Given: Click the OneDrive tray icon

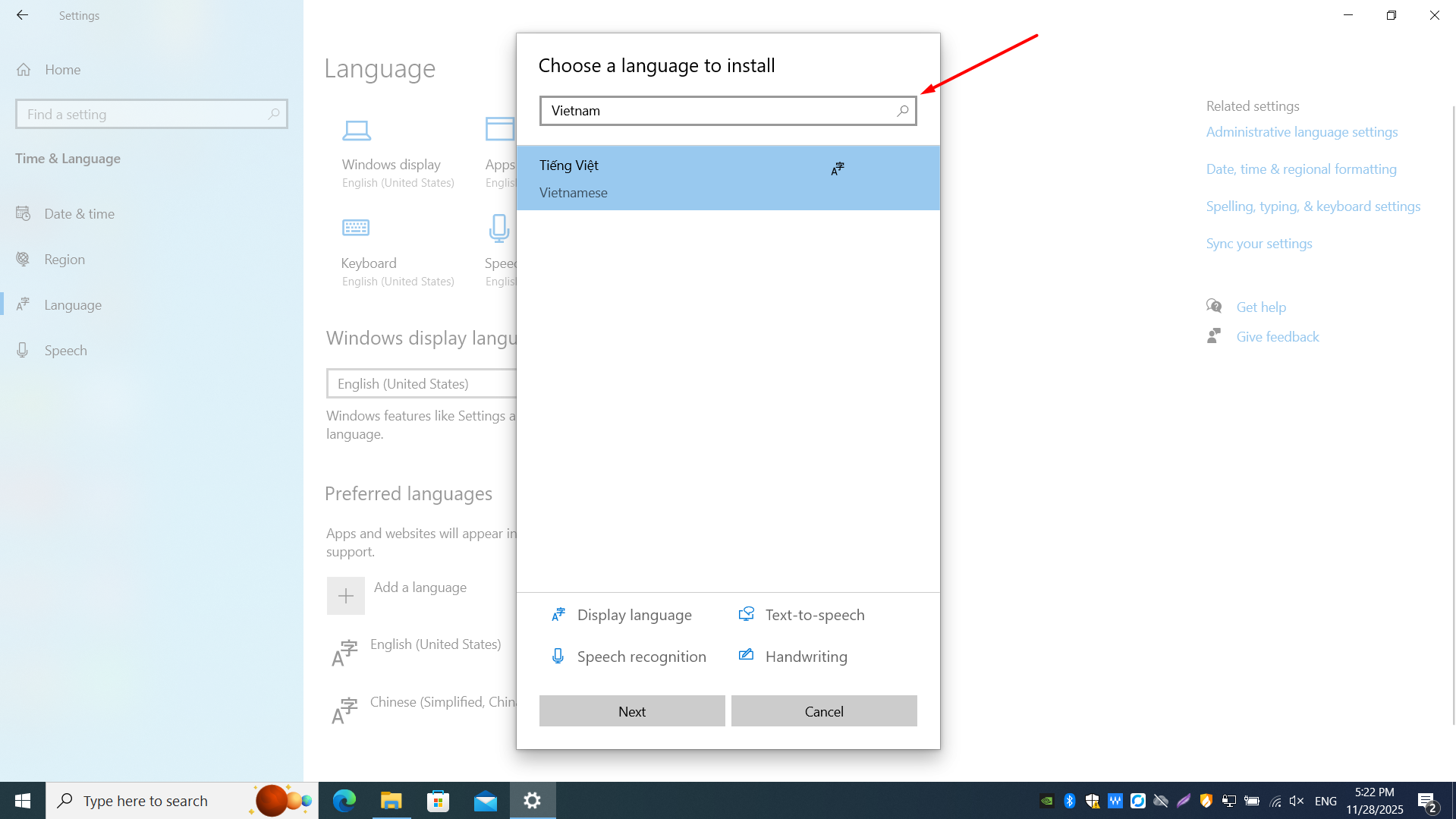Looking at the screenshot, I should click(1161, 801).
